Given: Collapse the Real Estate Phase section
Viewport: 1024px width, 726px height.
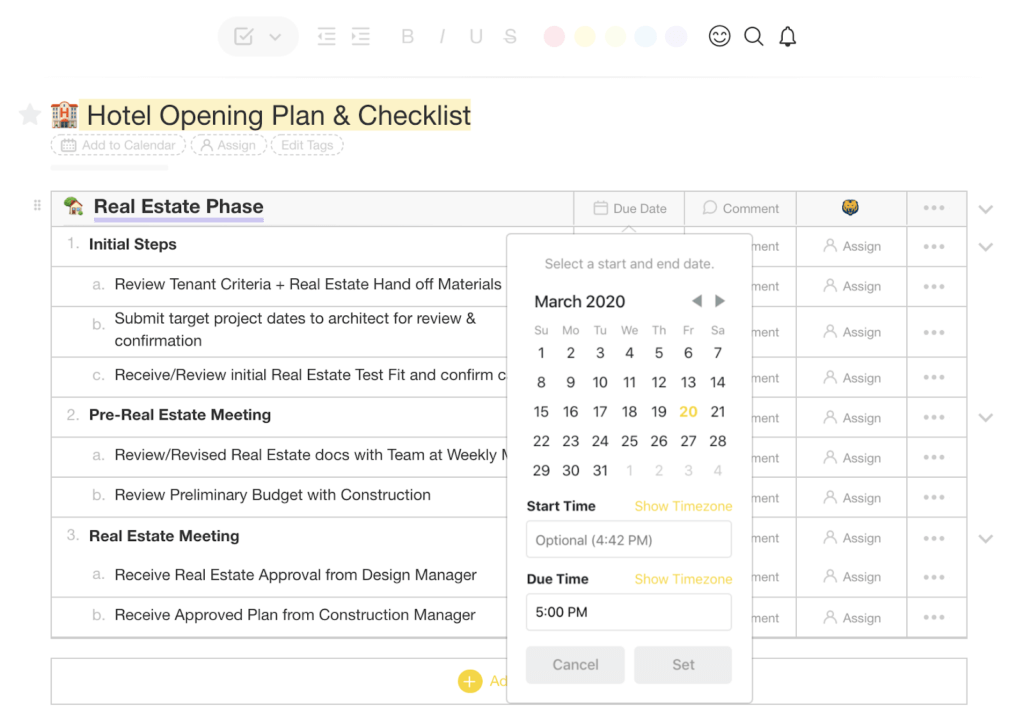Looking at the screenshot, I should click(986, 209).
